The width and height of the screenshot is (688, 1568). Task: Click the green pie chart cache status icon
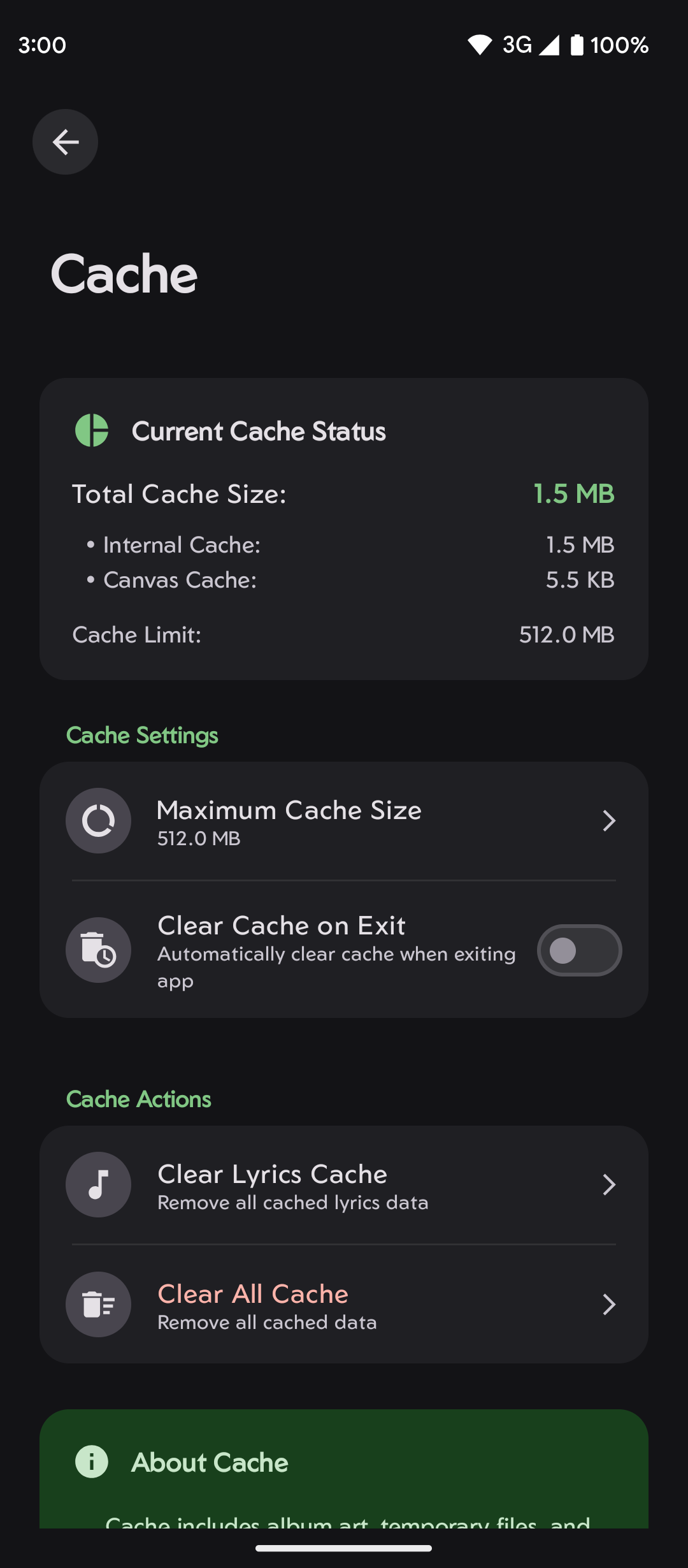click(x=92, y=430)
